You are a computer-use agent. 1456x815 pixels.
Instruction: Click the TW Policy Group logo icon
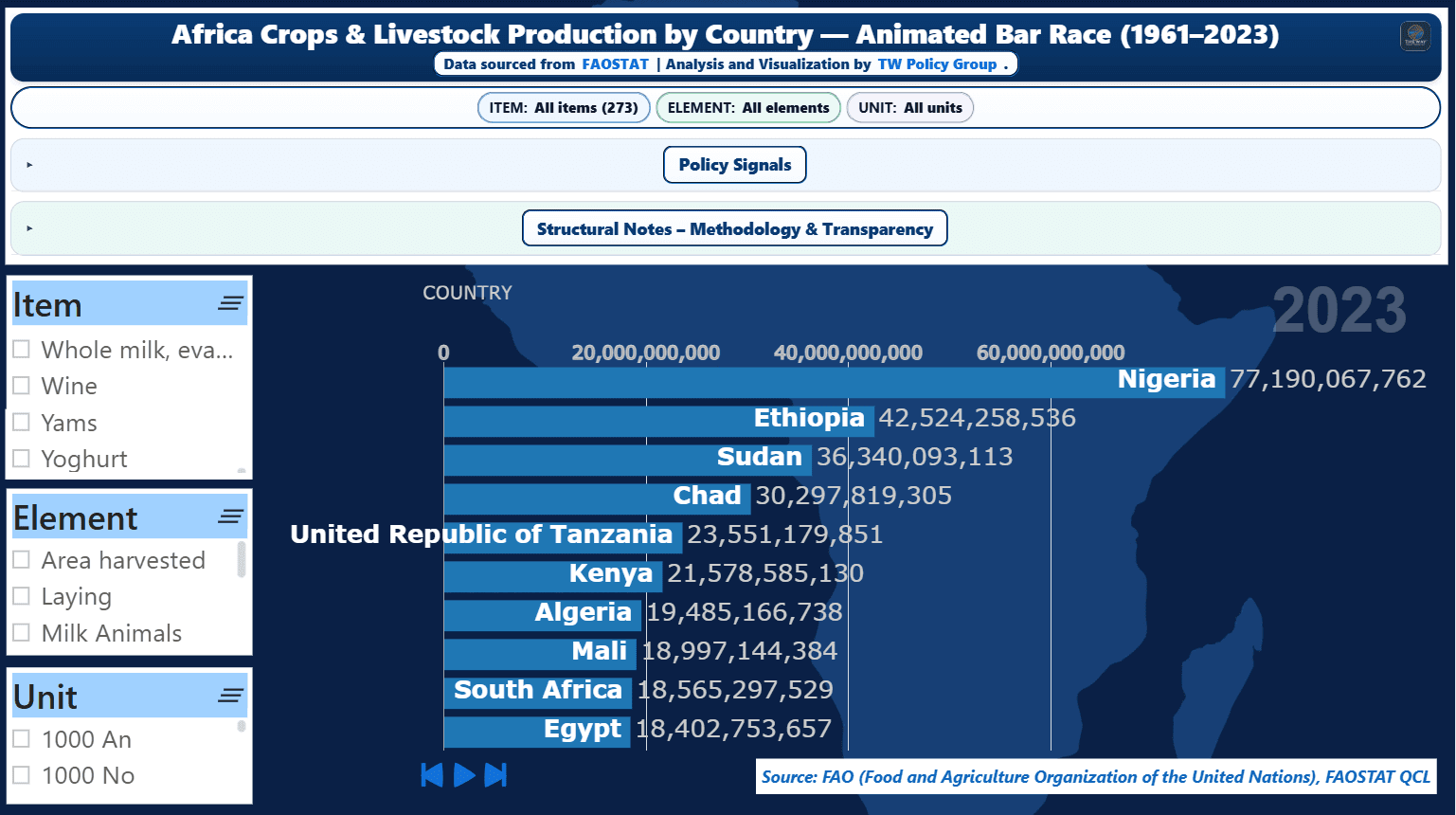[1414, 37]
